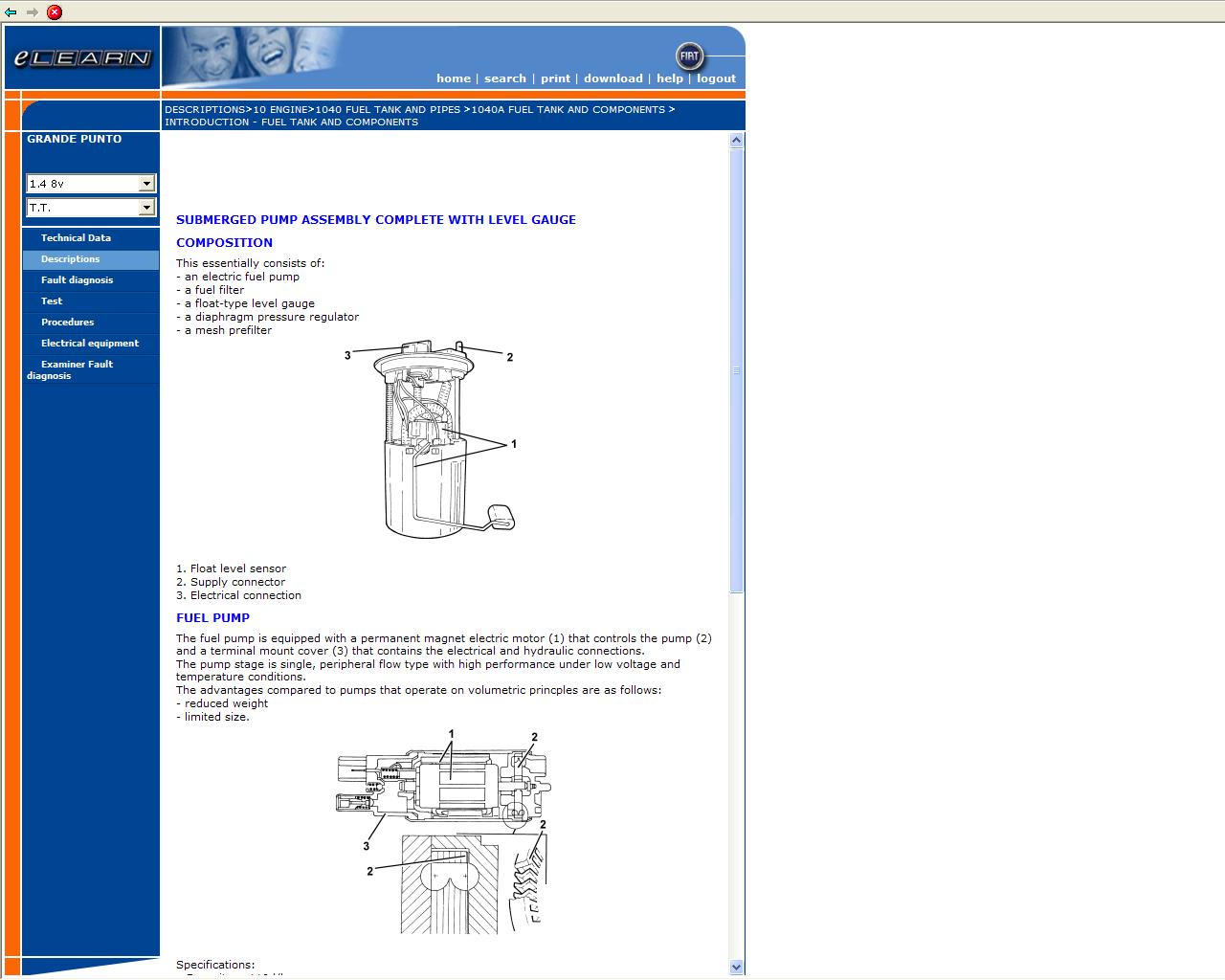Open Electrical equipment section
The height and width of the screenshot is (980, 1225).
89,344
